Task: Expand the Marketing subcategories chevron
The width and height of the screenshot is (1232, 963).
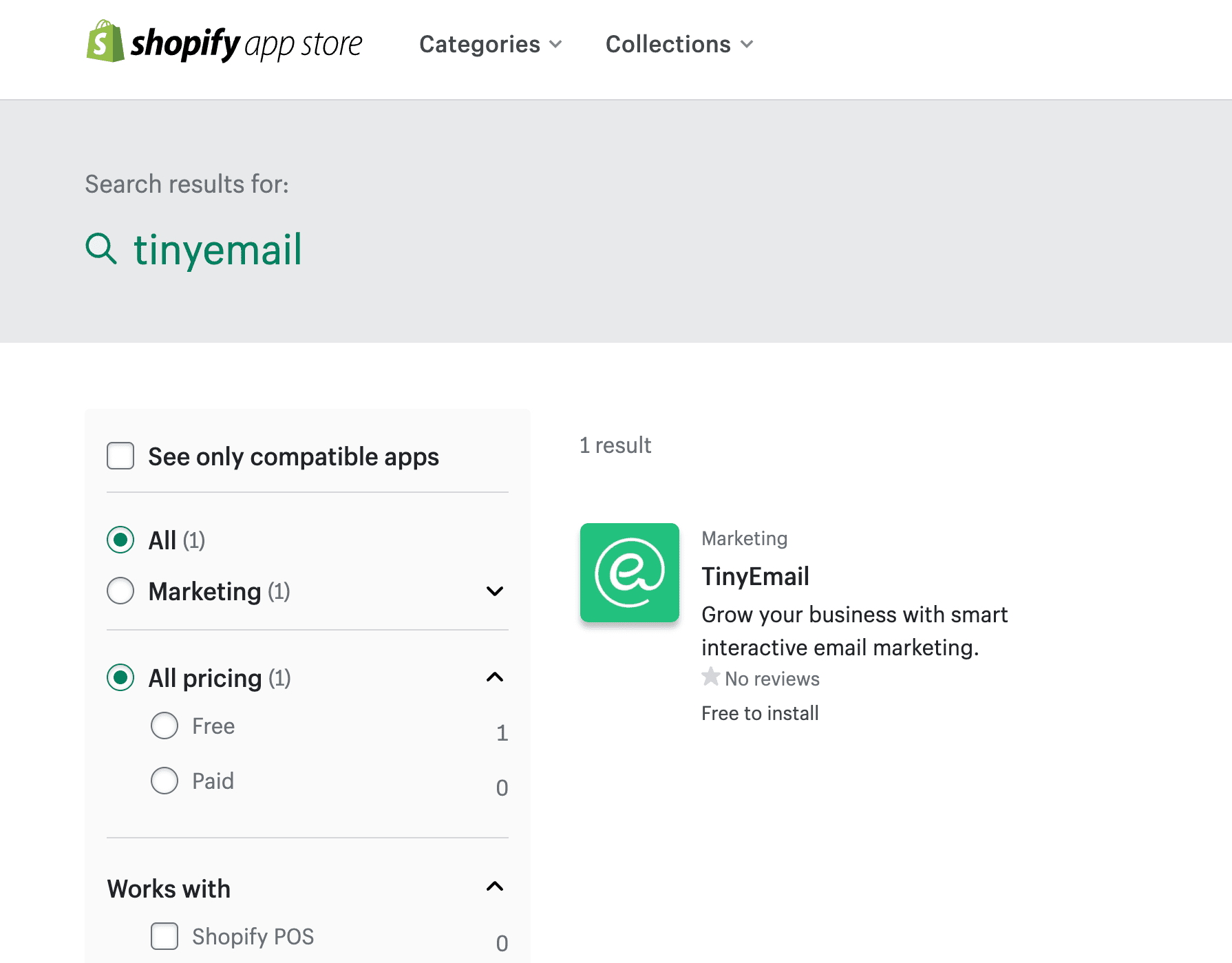Action: coord(494,591)
